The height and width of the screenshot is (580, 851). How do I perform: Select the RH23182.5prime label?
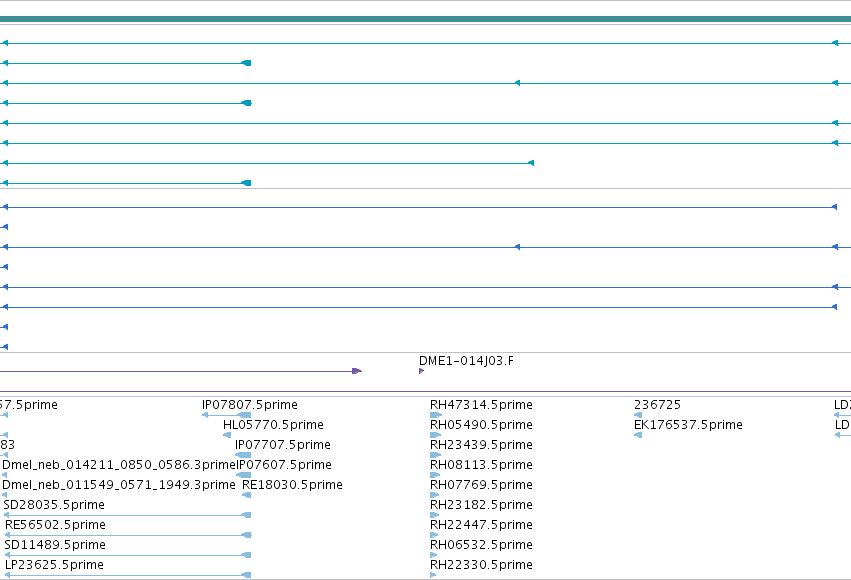(x=481, y=505)
